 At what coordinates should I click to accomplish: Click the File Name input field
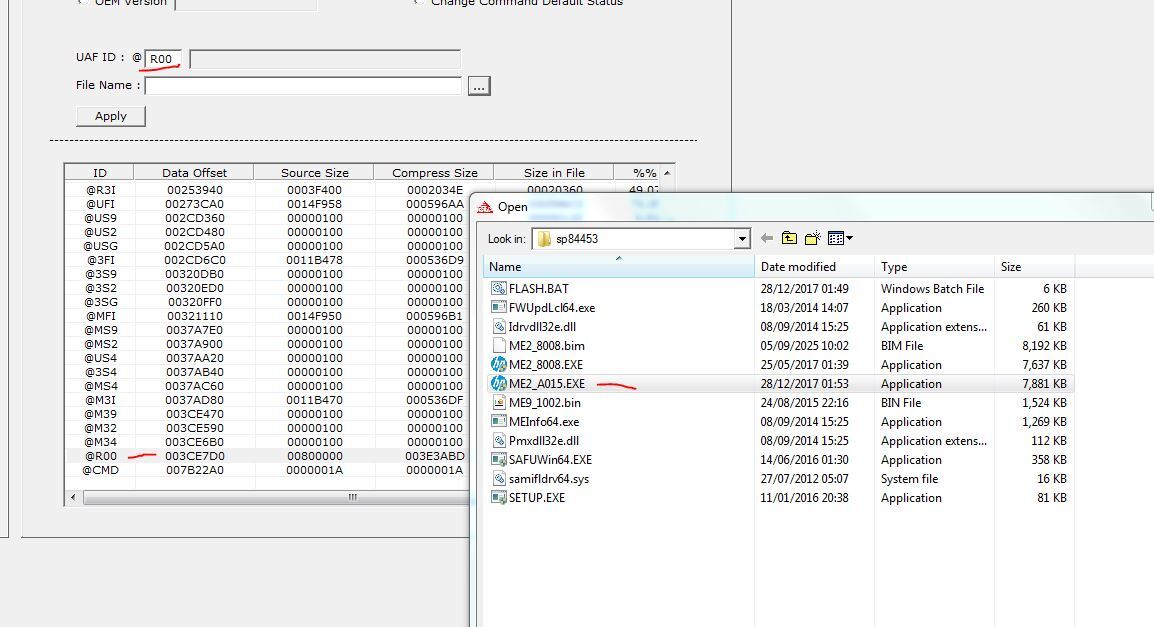[x=303, y=86]
